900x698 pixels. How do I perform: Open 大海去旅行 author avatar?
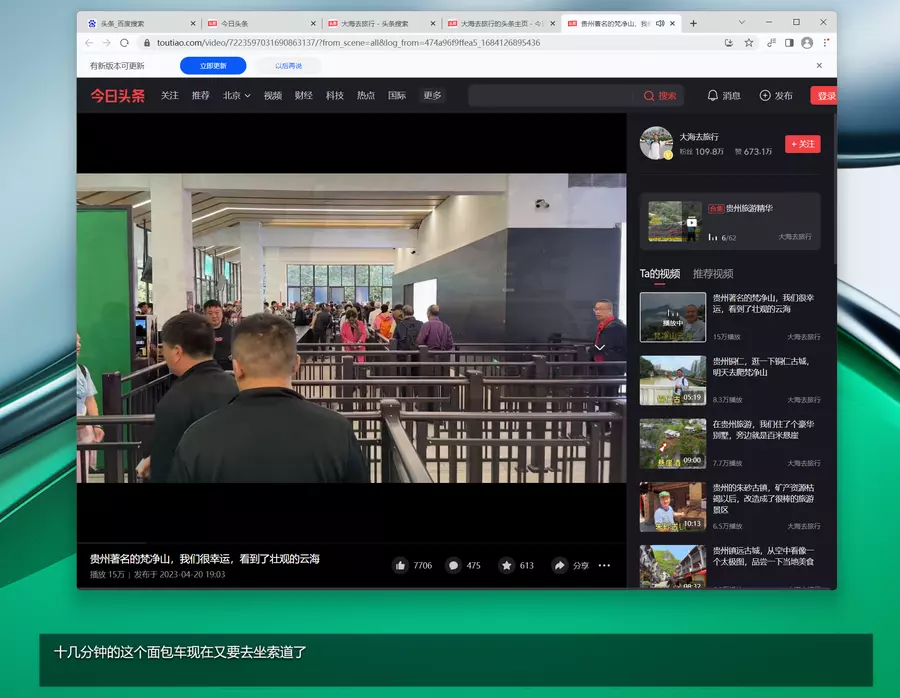[x=656, y=143]
